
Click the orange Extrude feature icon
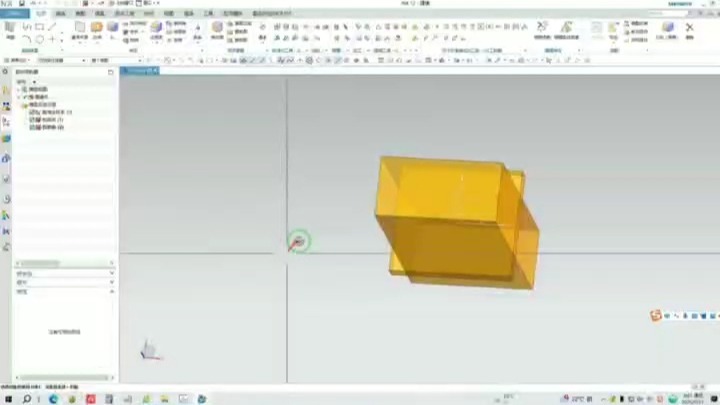tap(97, 28)
